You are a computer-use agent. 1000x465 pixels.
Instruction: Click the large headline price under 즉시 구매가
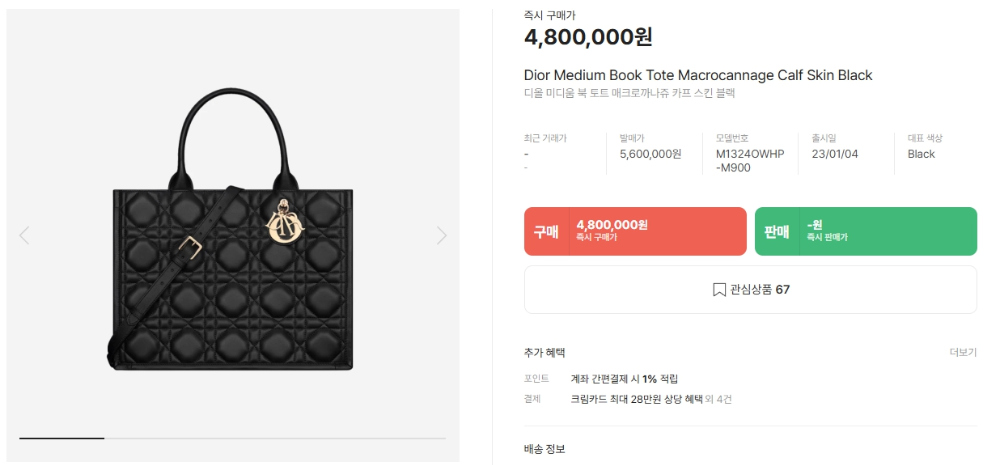click(x=588, y=38)
